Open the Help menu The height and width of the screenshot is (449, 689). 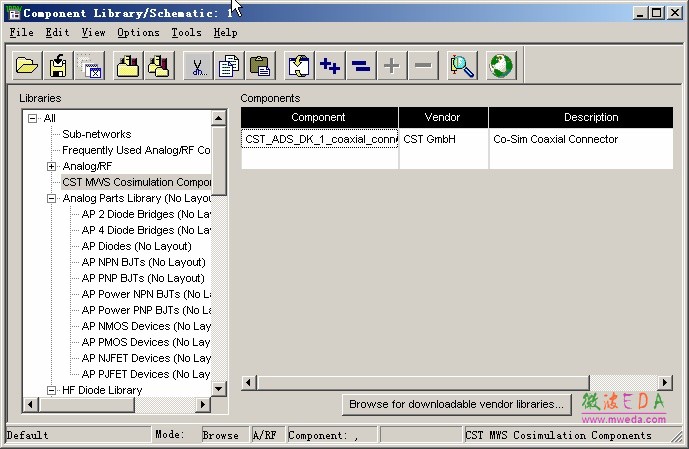[x=225, y=33]
